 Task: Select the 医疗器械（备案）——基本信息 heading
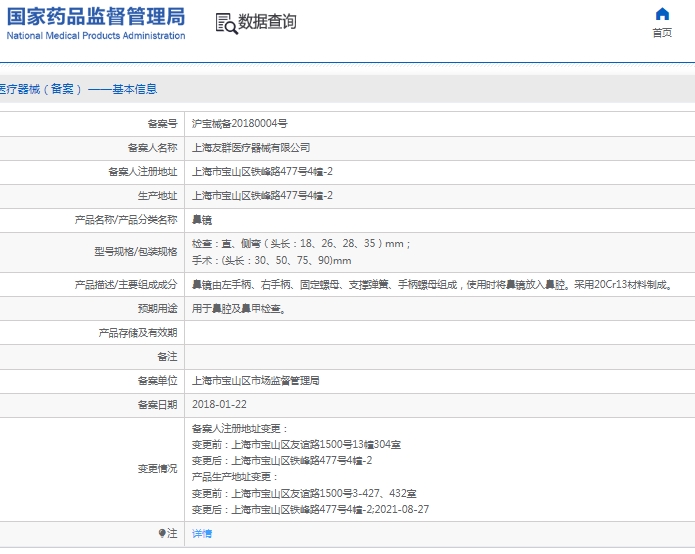[x=78, y=89]
